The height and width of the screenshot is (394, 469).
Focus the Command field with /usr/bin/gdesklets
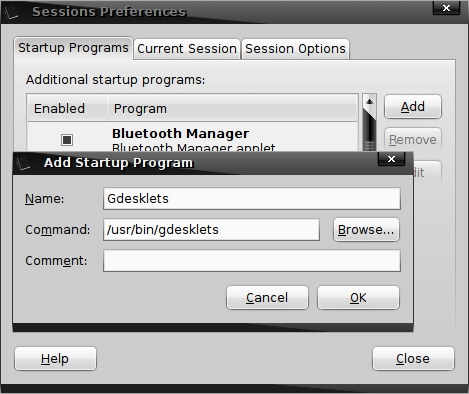coord(211,230)
